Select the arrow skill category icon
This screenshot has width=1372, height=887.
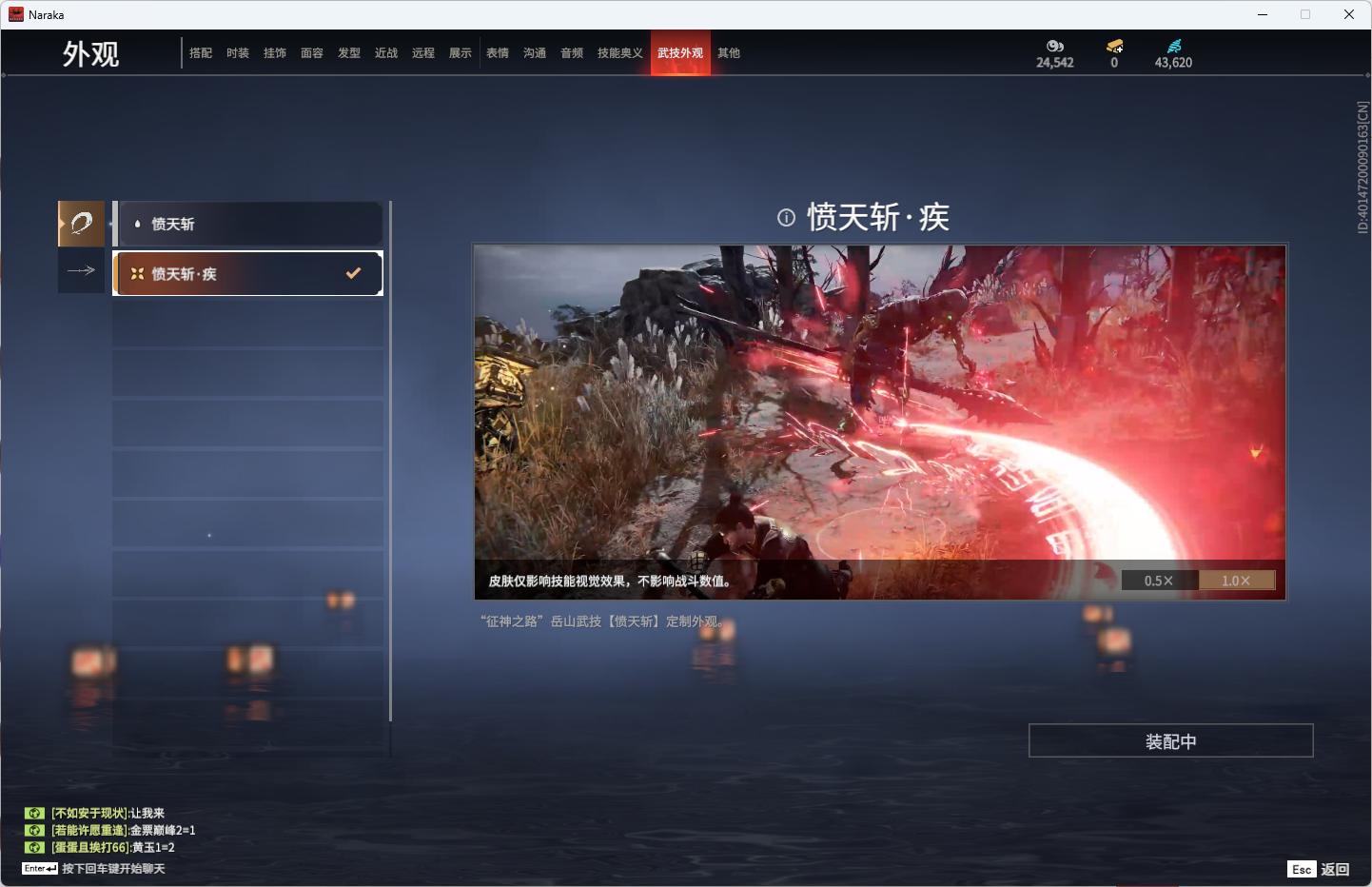82,270
